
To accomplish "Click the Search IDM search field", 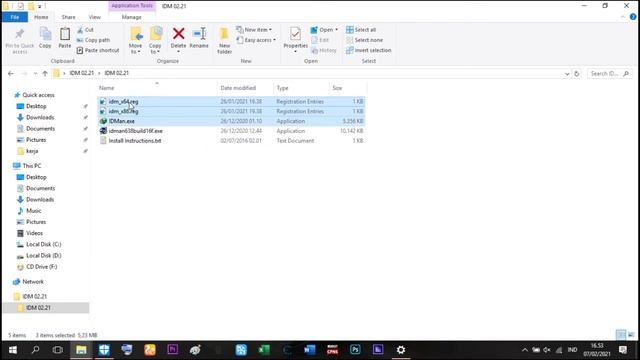I will (x=610, y=73).
